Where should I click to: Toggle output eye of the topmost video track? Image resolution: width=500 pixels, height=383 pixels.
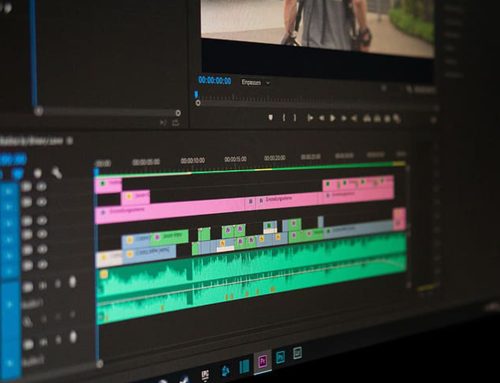[x=41, y=187]
